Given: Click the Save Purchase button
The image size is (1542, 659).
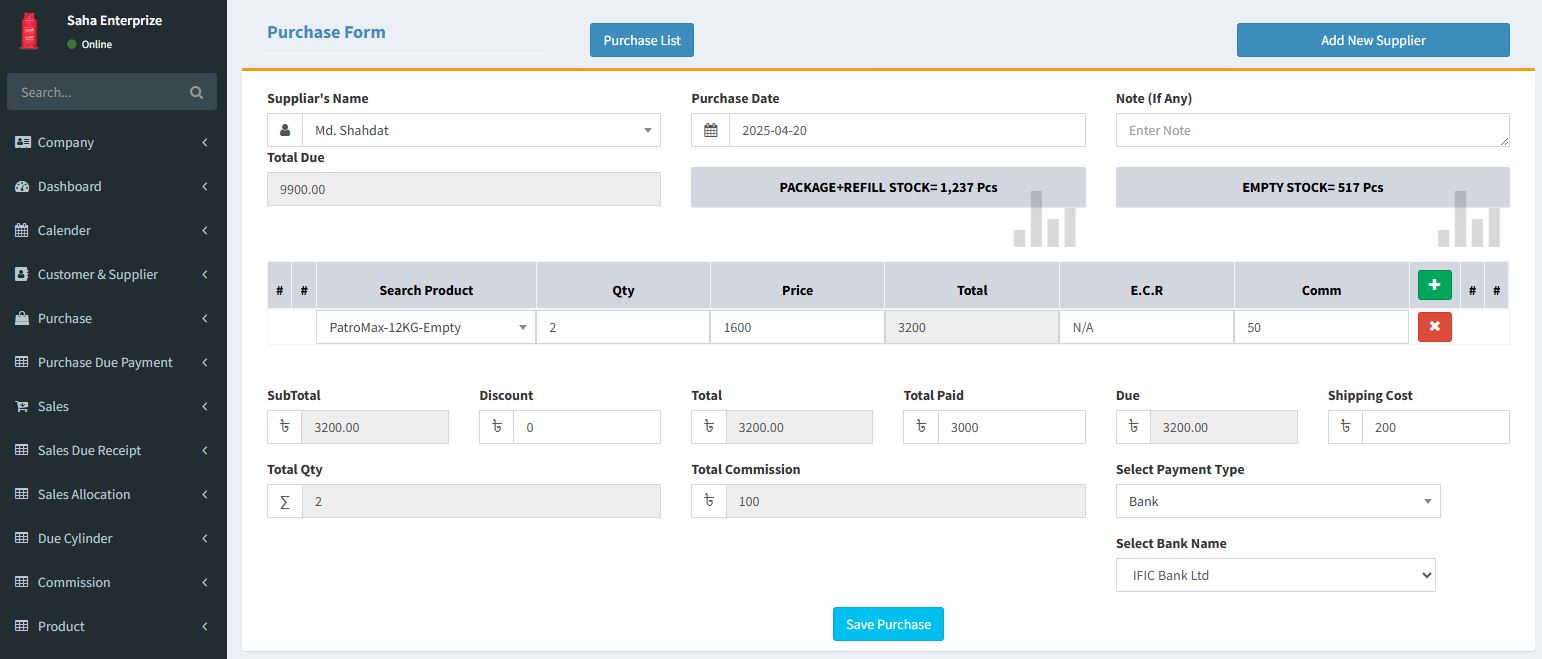Looking at the screenshot, I should click(888, 624).
